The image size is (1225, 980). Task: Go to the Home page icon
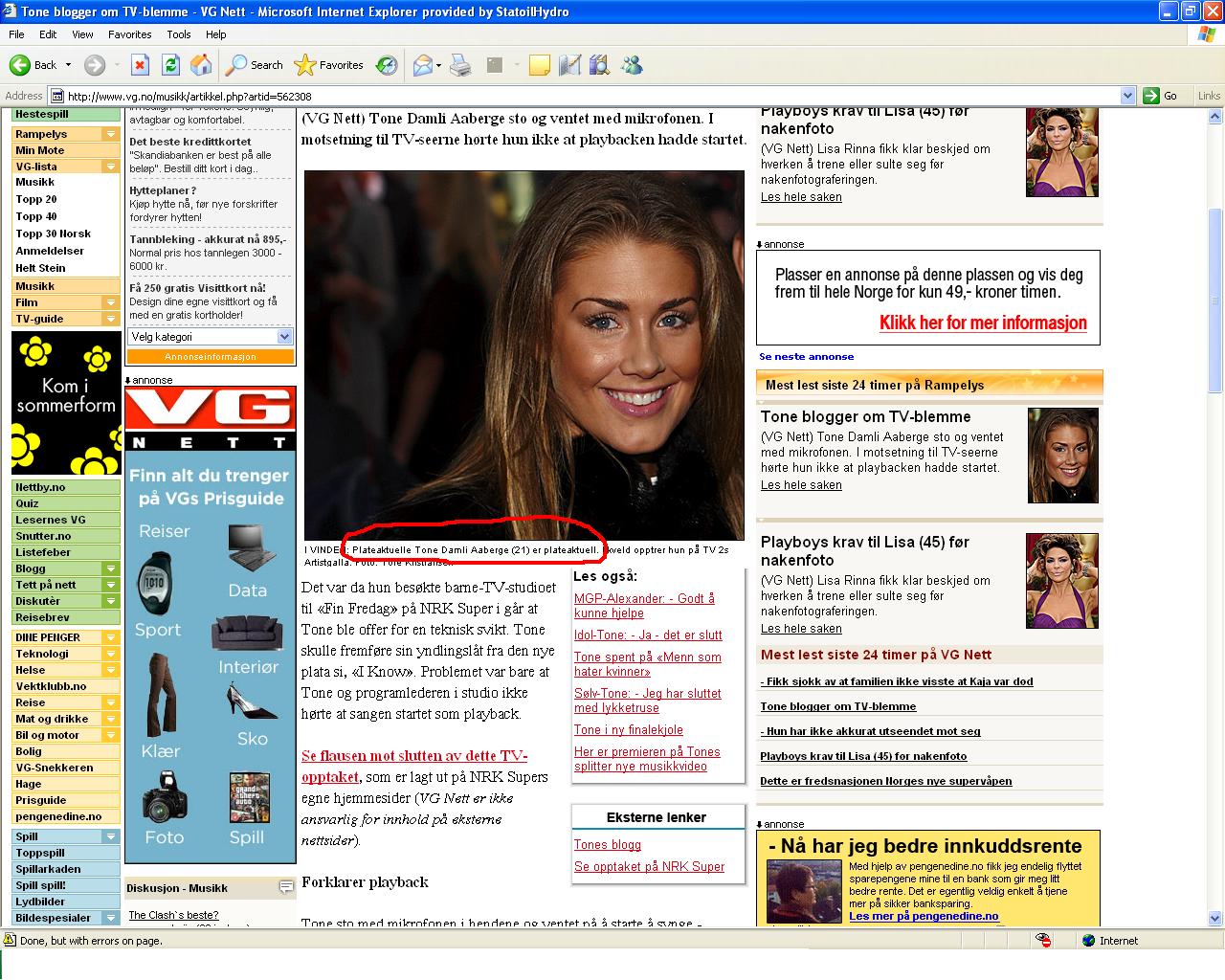click(x=201, y=65)
